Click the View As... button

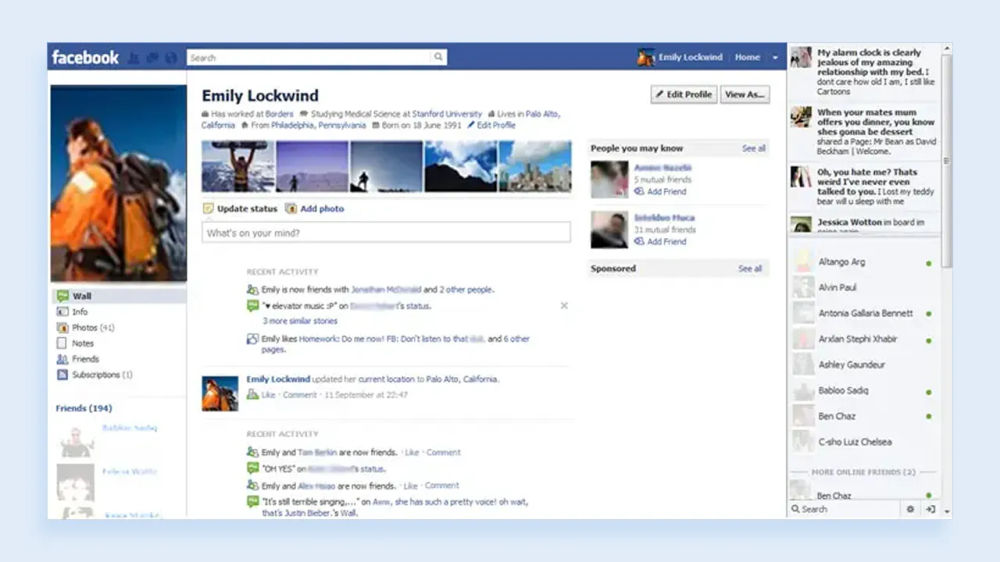(744, 94)
